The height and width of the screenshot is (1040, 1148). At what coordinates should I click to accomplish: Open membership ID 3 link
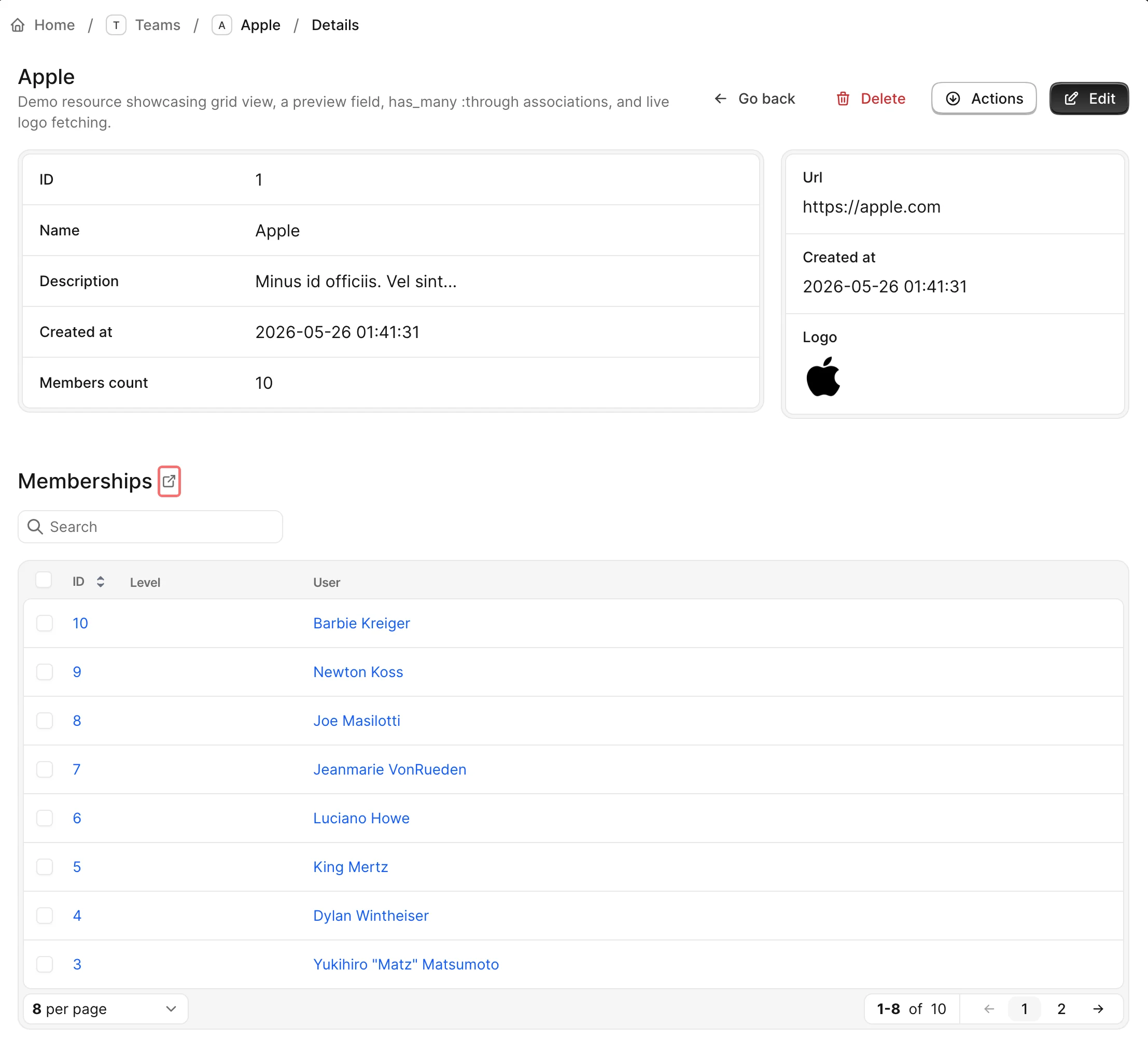pyautogui.click(x=77, y=964)
